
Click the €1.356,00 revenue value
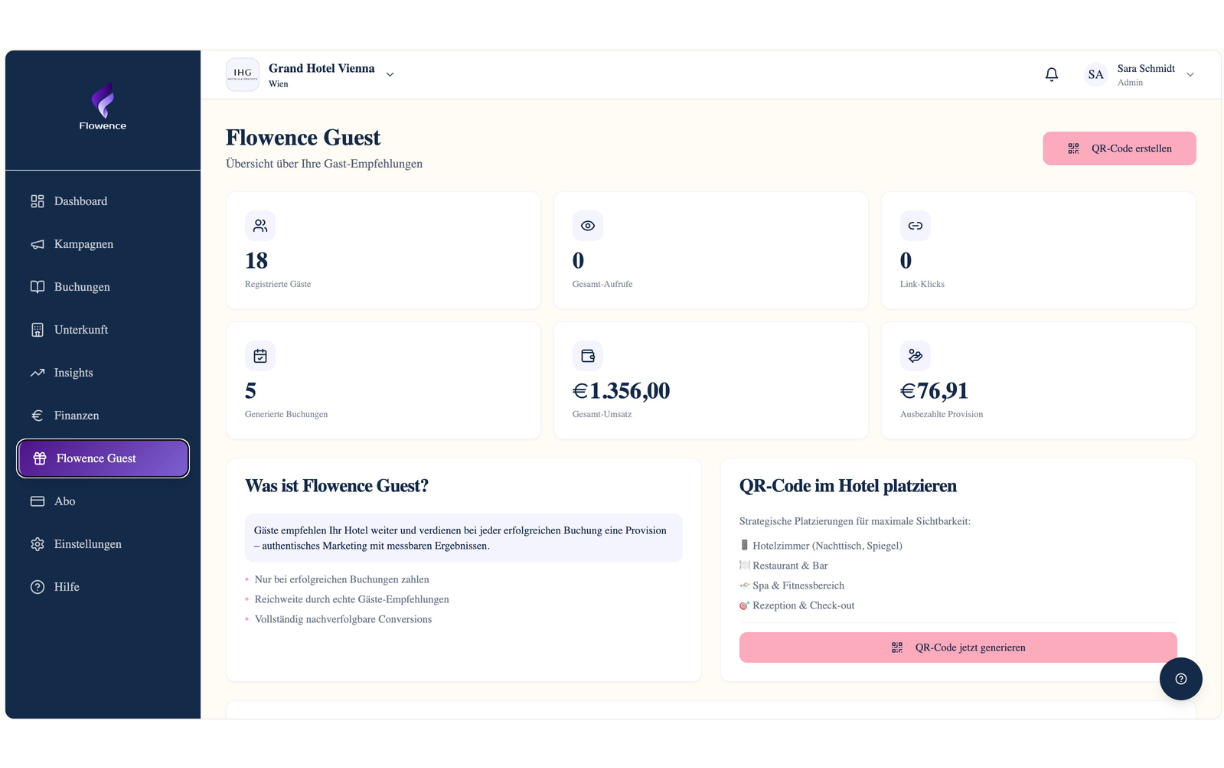[x=621, y=391]
